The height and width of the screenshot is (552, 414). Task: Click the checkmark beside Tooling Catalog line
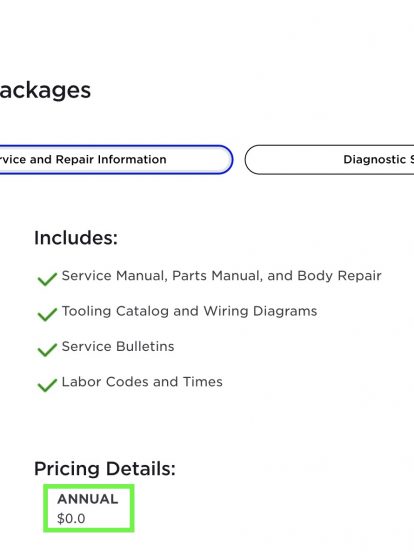click(47, 314)
